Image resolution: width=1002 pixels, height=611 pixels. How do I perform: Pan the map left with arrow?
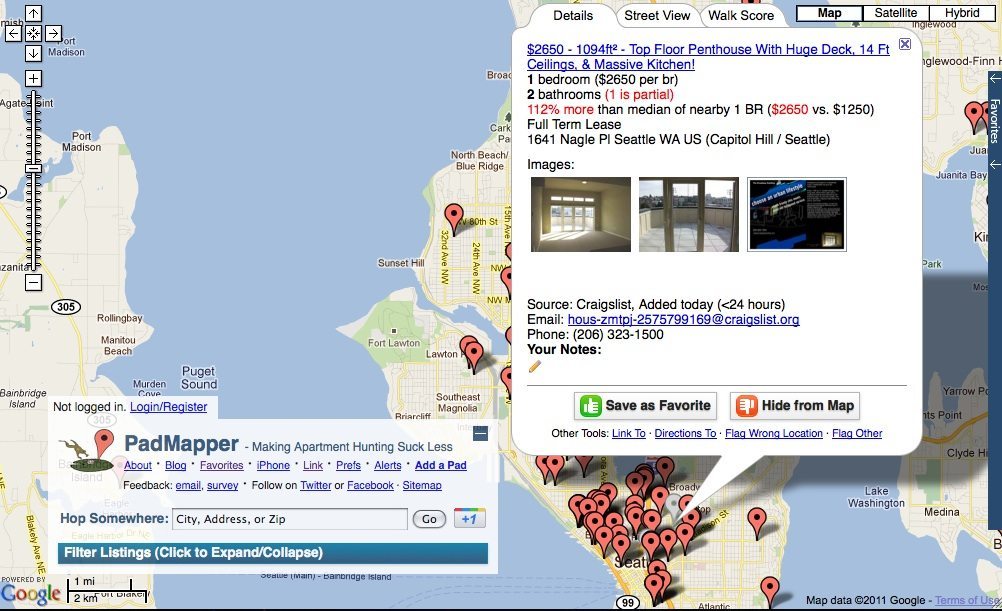pos(14,33)
